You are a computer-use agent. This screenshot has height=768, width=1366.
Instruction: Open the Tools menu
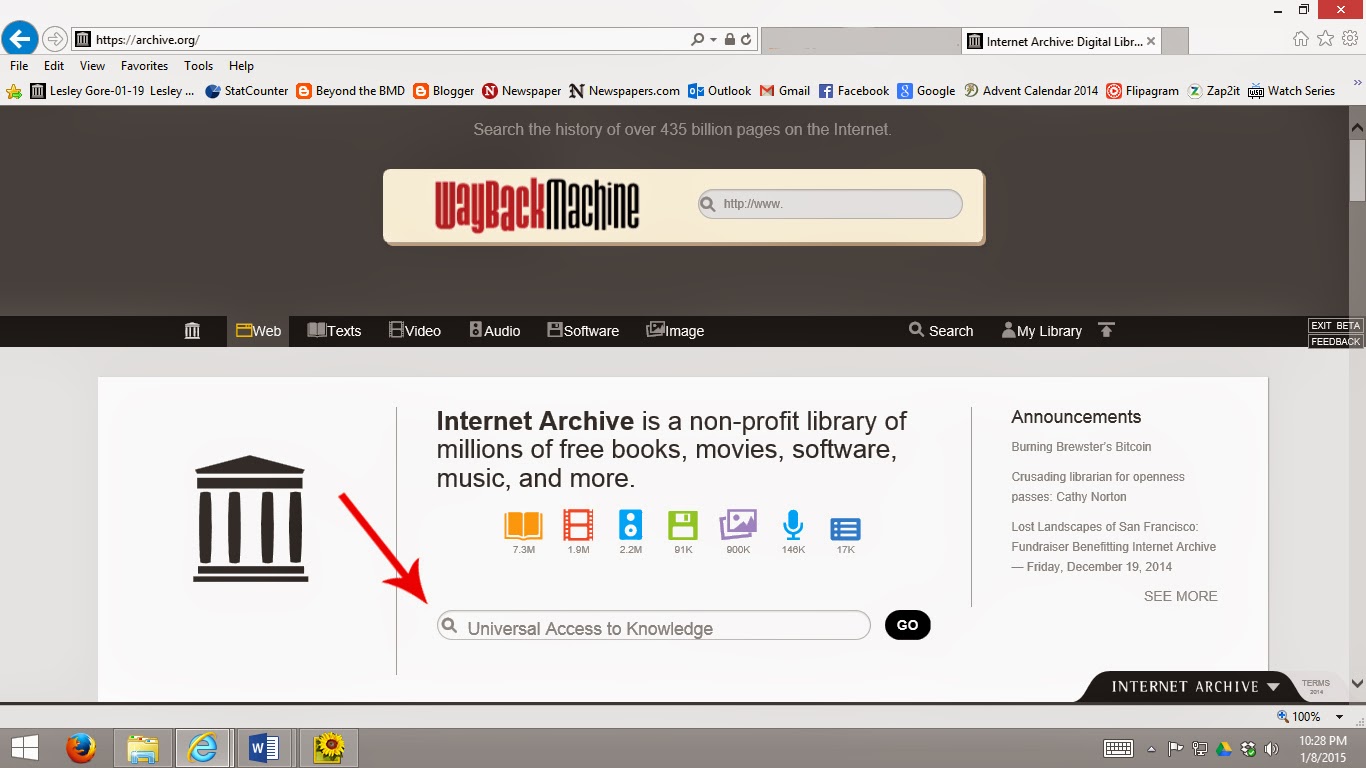(198, 66)
